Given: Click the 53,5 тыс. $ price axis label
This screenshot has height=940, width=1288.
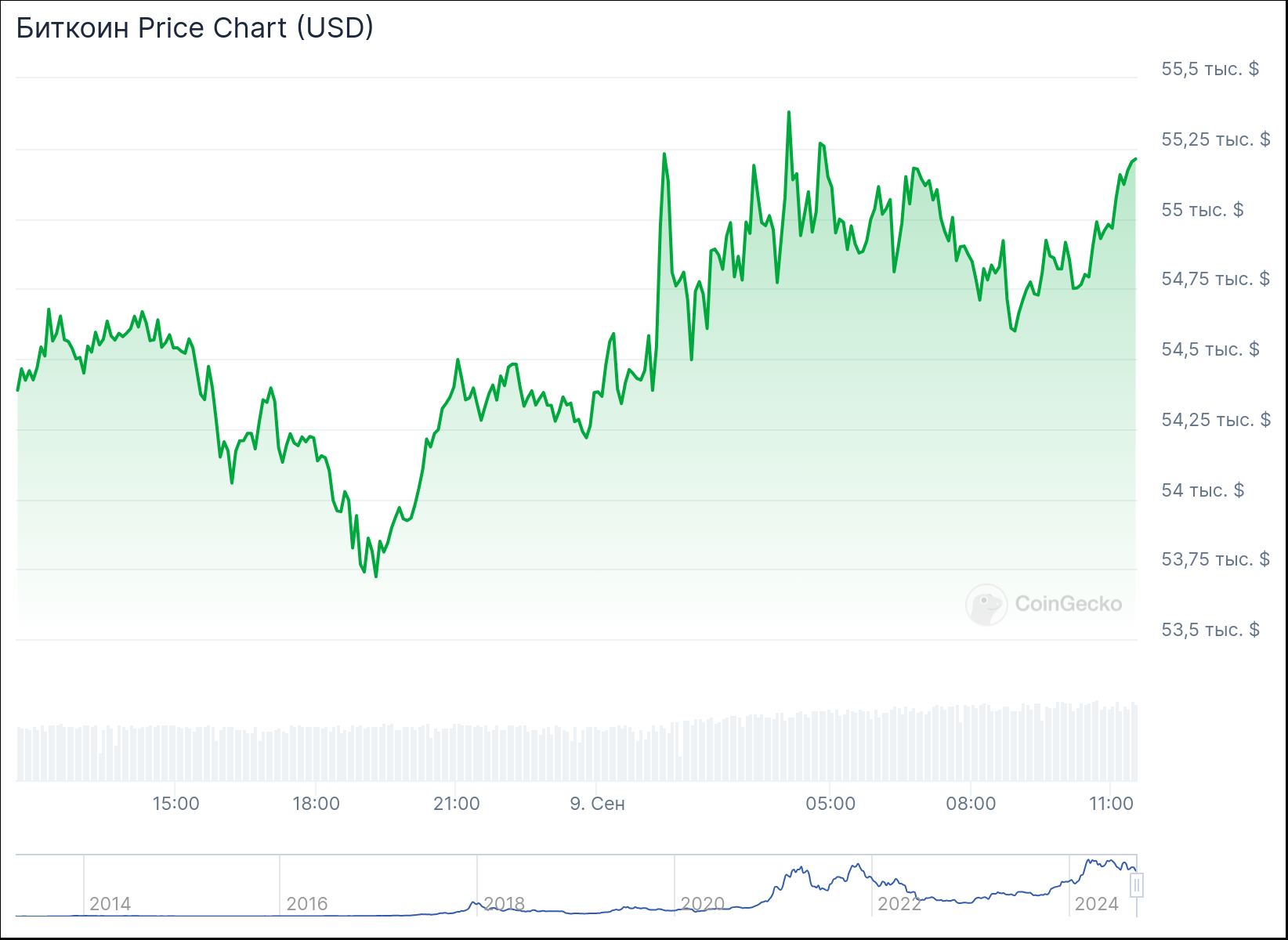Looking at the screenshot, I should pyautogui.click(x=1210, y=630).
